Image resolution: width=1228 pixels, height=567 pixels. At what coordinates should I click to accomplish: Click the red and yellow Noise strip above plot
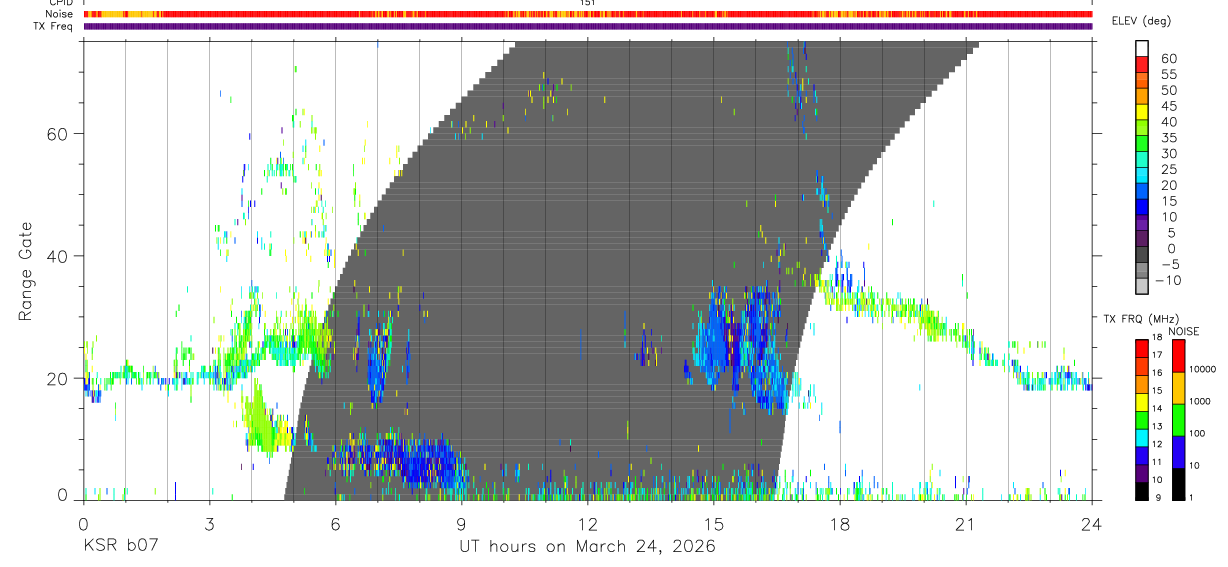pos(588,14)
